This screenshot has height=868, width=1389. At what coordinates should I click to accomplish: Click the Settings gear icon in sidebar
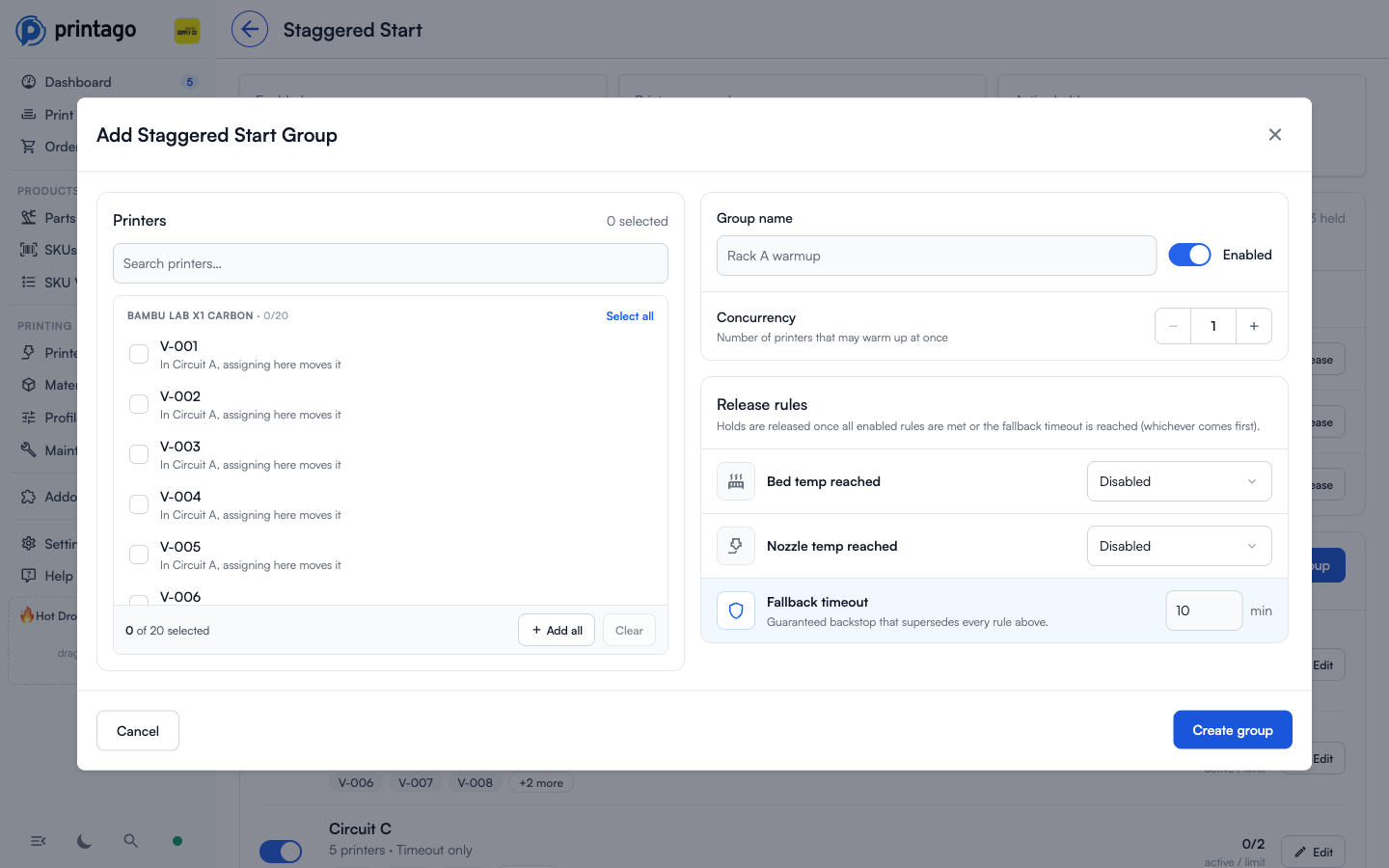(x=29, y=544)
